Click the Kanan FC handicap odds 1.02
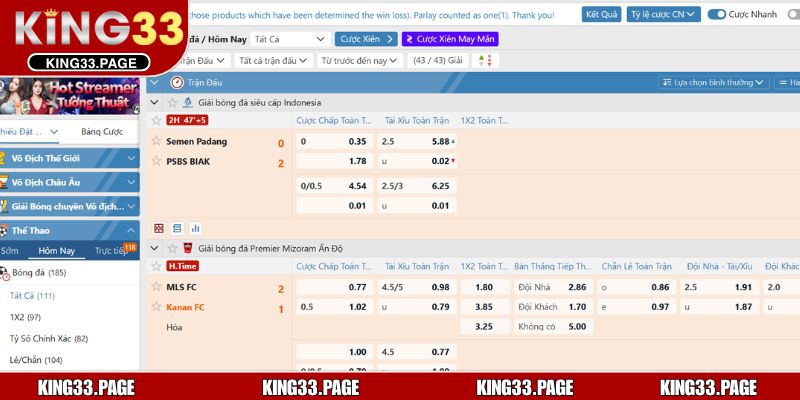800x400 pixels. click(335, 307)
